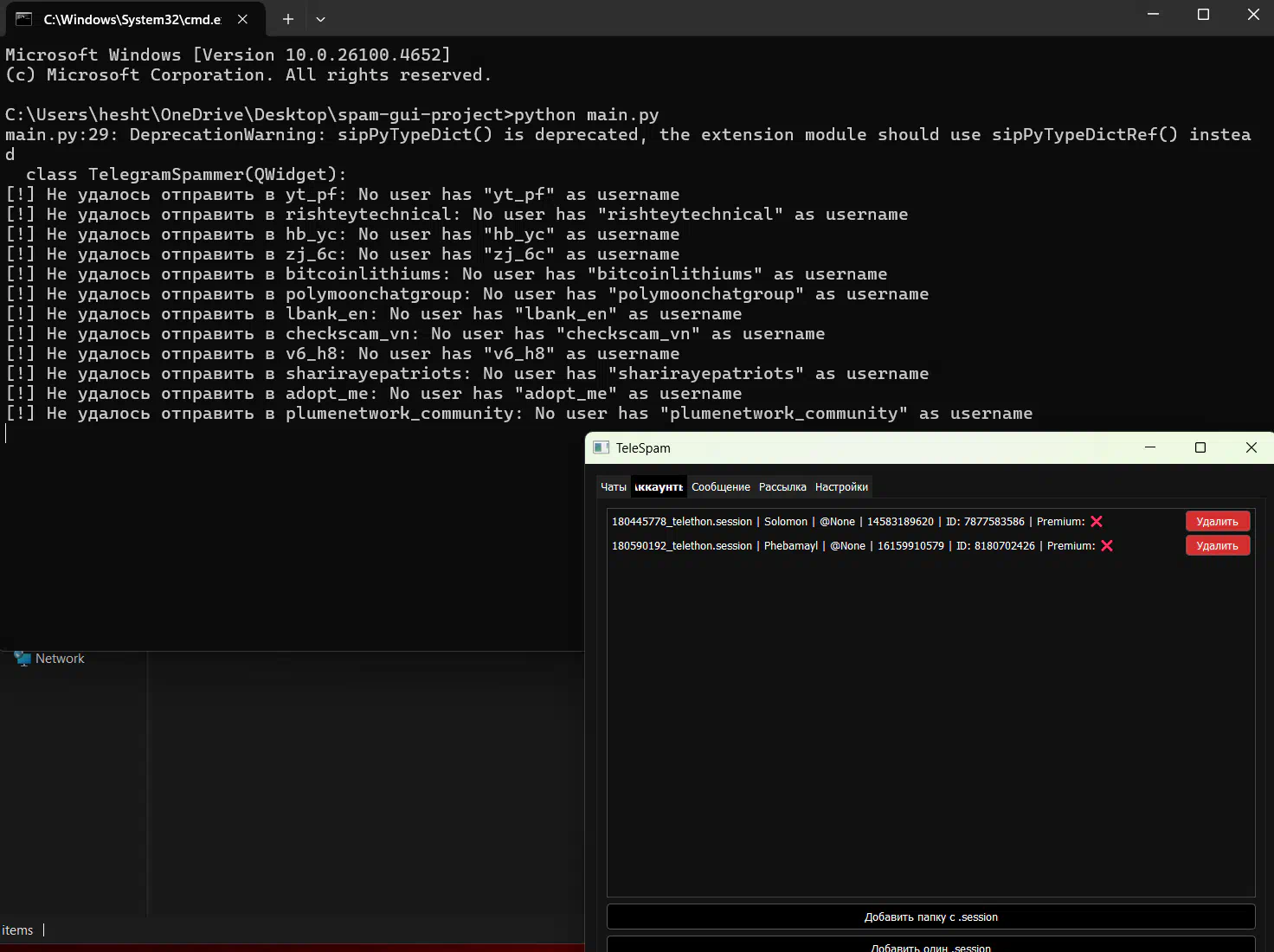
Task: Close the cmd.exe terminal tab
Action: pos(243,19)
